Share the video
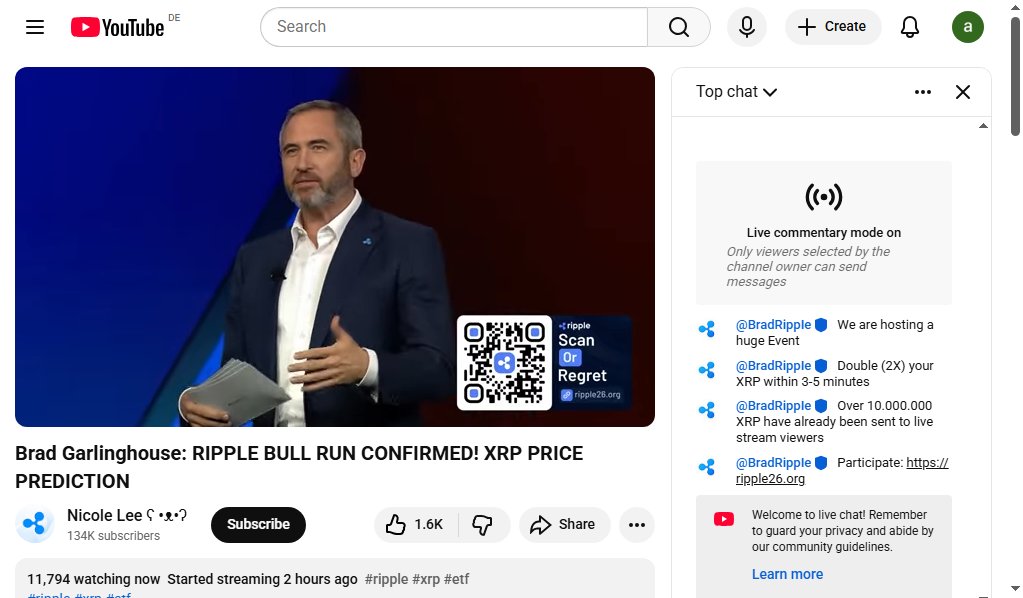This screenshot has width=1023, height=598. pos(564,524)
